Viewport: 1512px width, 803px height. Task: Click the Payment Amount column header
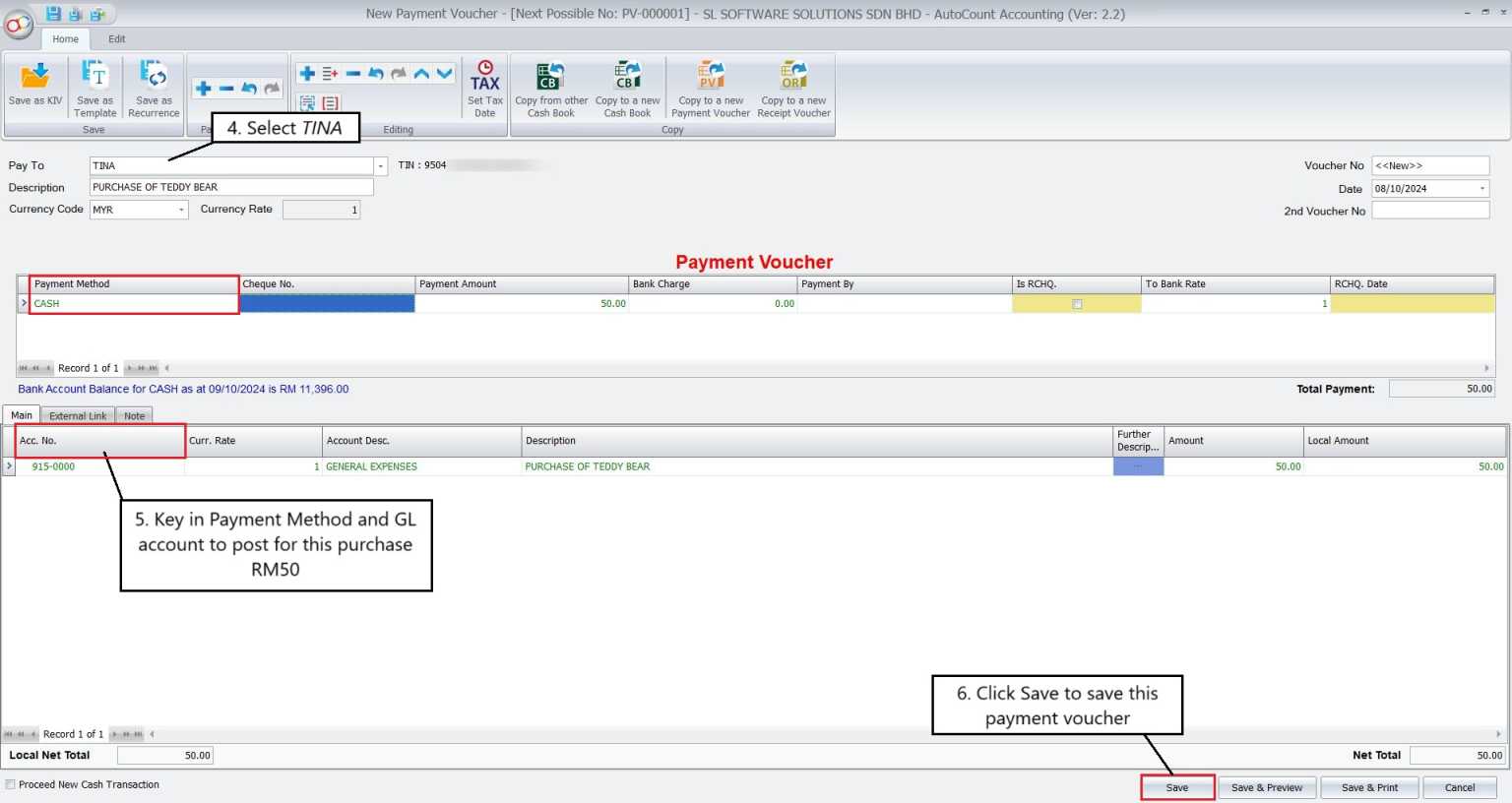coord(522,284)
